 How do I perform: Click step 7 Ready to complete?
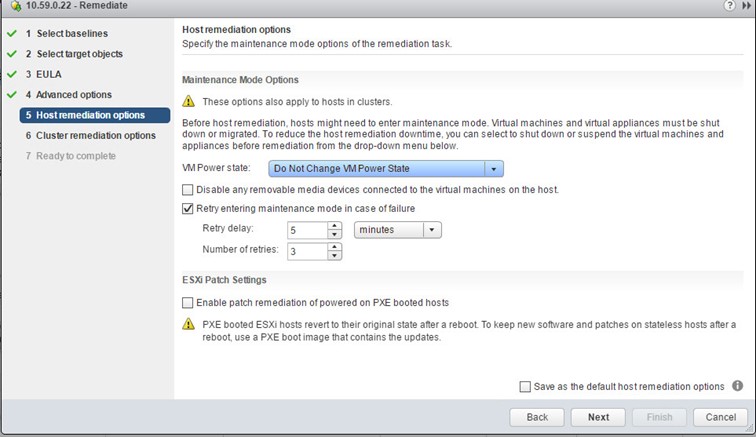tap(70, 156)
